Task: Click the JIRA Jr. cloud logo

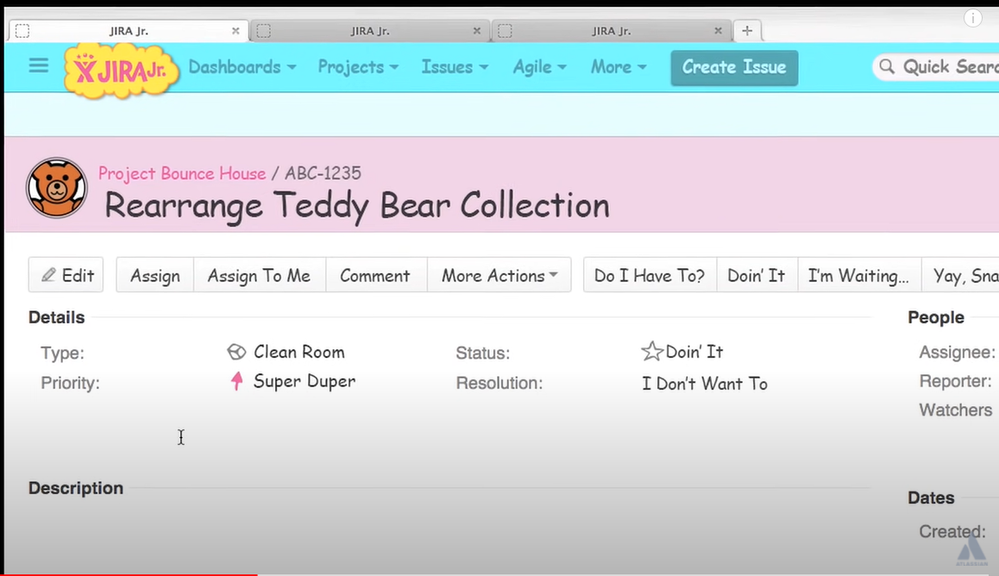Action: click(121, 69)
